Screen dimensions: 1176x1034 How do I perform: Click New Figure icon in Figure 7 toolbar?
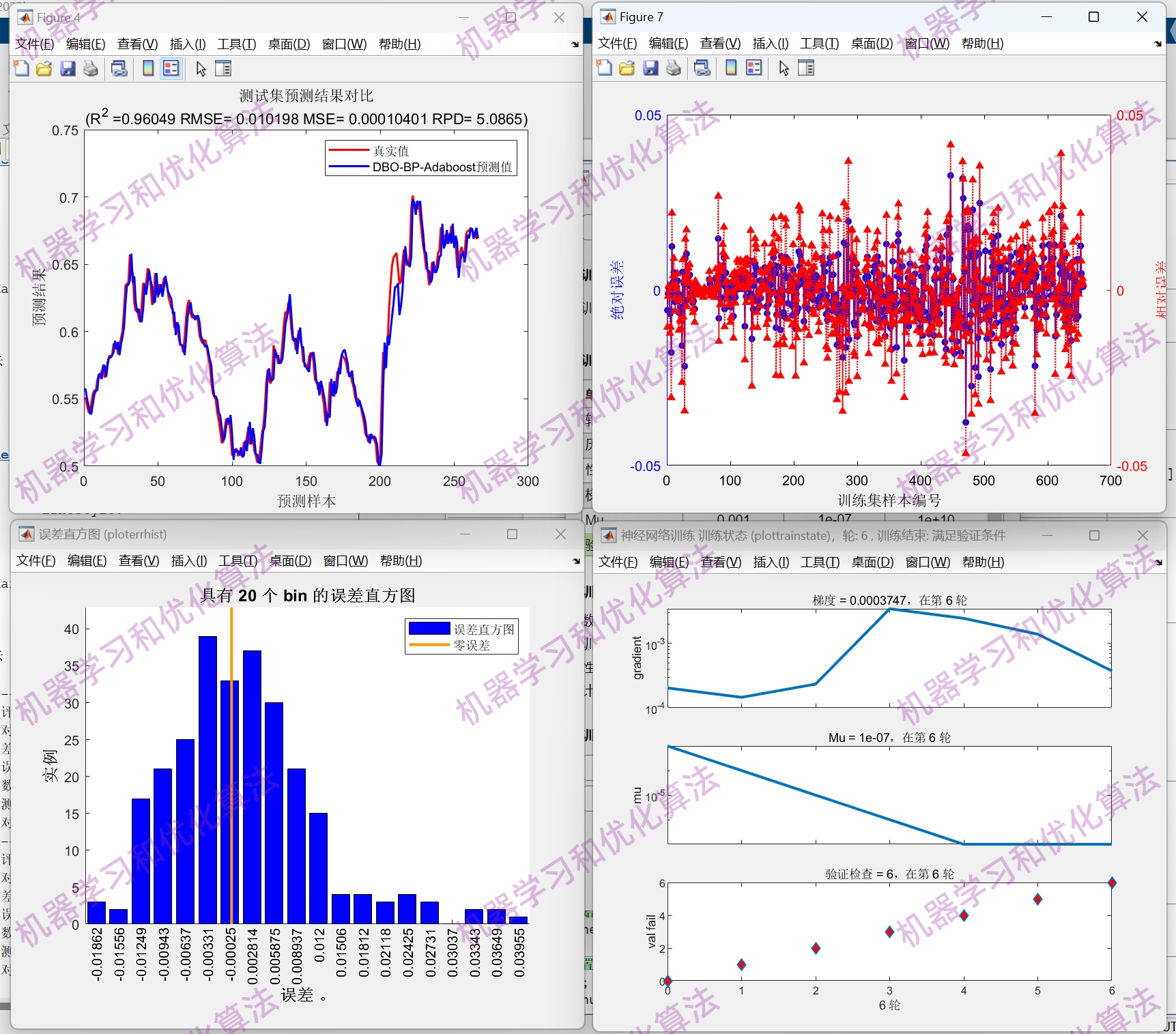coord(605,68)
